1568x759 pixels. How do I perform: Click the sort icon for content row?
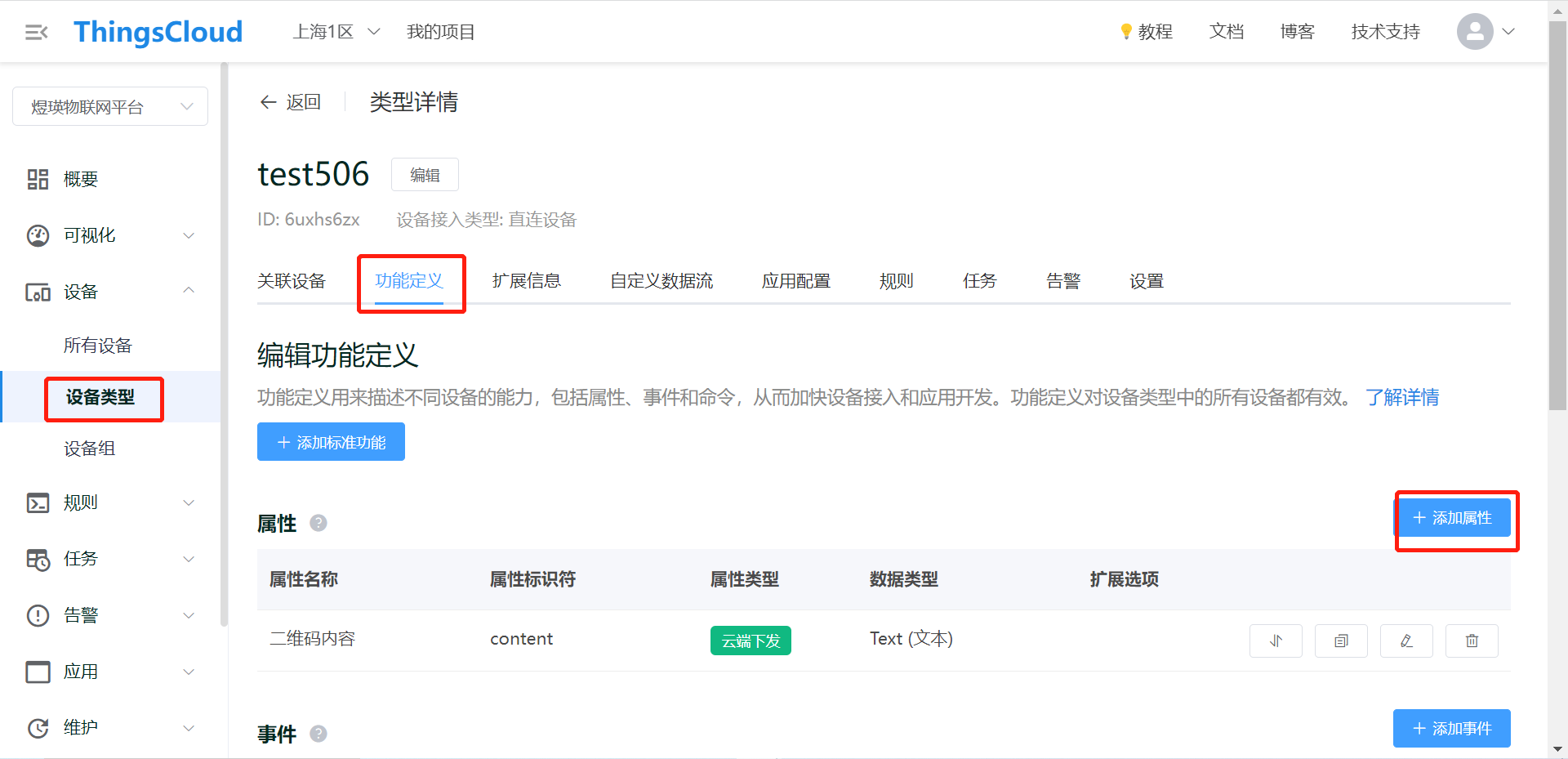pyautogui.click(x=1276, y=641)
